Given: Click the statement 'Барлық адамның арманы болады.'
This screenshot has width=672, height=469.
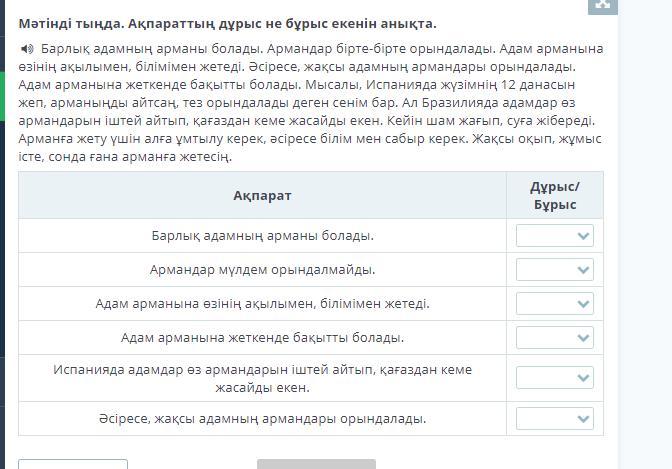Looking at the screenshot, I should [x=262, y=236].
